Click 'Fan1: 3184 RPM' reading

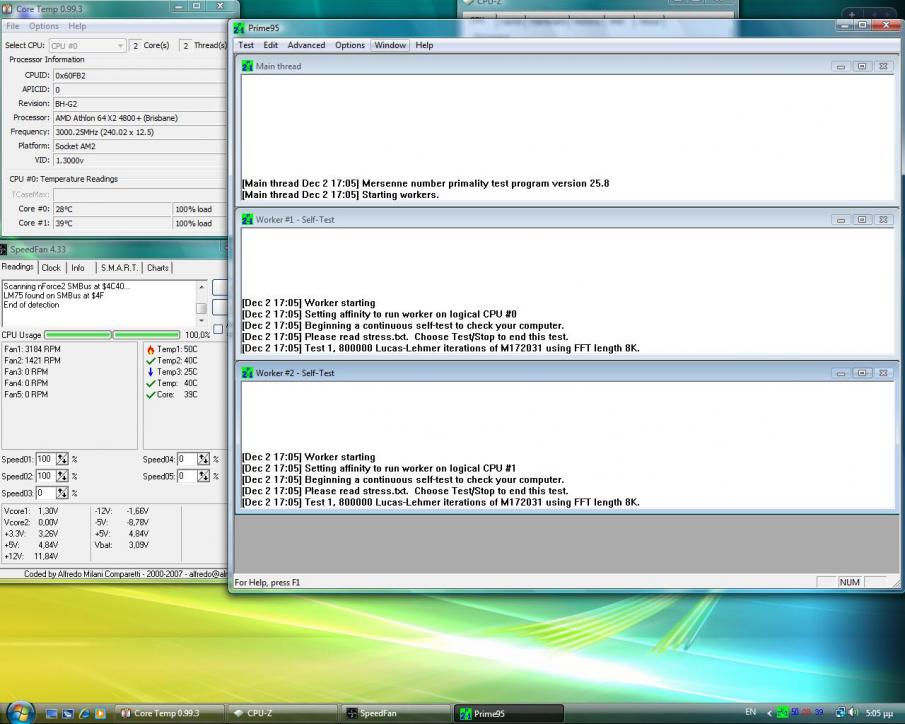(32, 349)
